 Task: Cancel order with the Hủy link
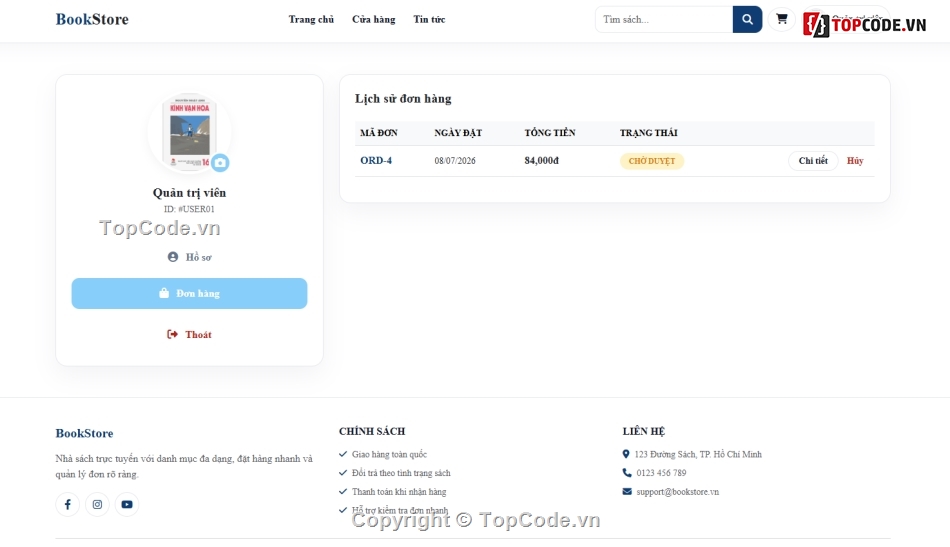pos(855,161)
